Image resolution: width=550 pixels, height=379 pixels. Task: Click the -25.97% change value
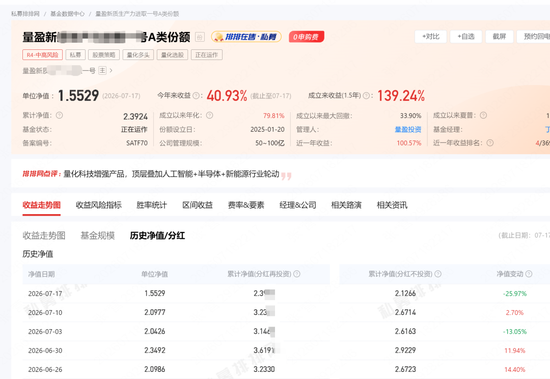click(515, 293)
